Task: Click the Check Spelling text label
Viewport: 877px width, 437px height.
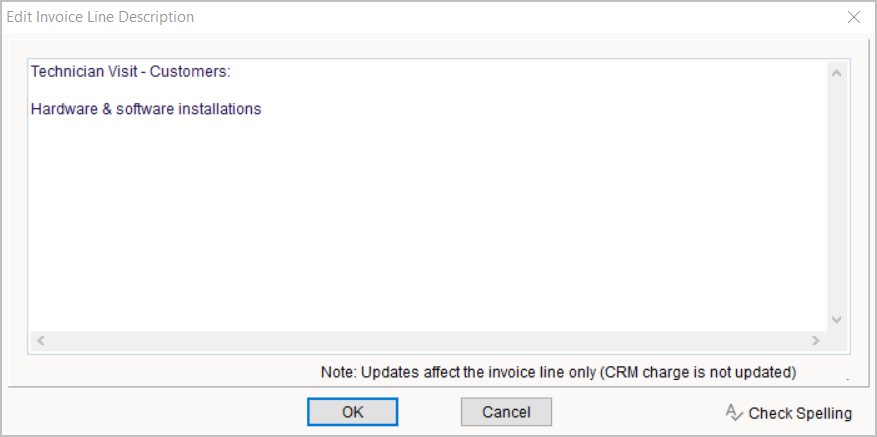Action: 800,413
